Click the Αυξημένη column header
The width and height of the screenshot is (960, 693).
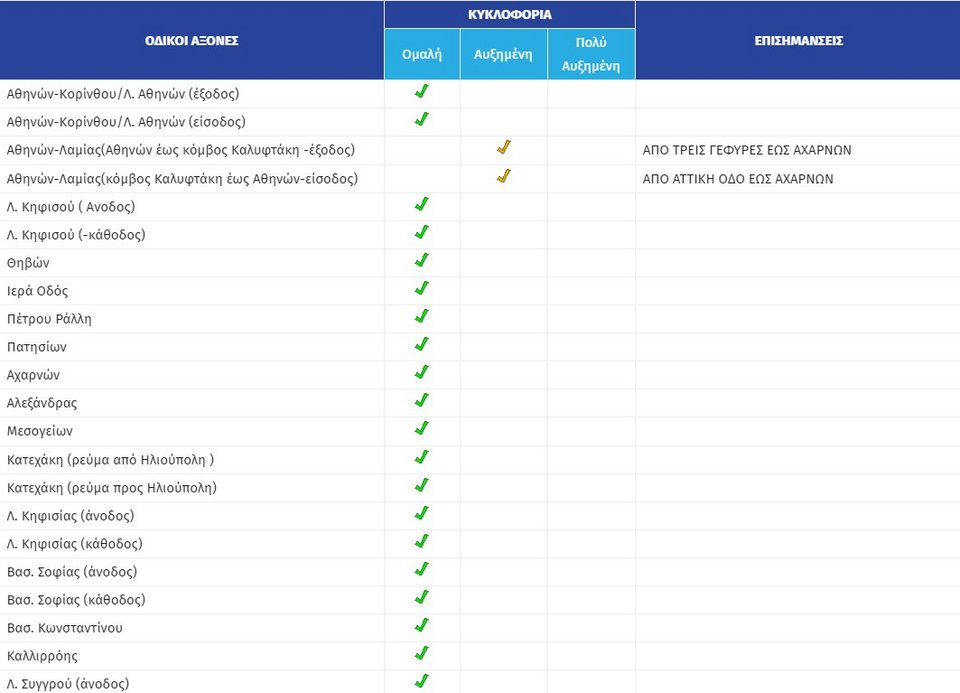tap(503, 54)
